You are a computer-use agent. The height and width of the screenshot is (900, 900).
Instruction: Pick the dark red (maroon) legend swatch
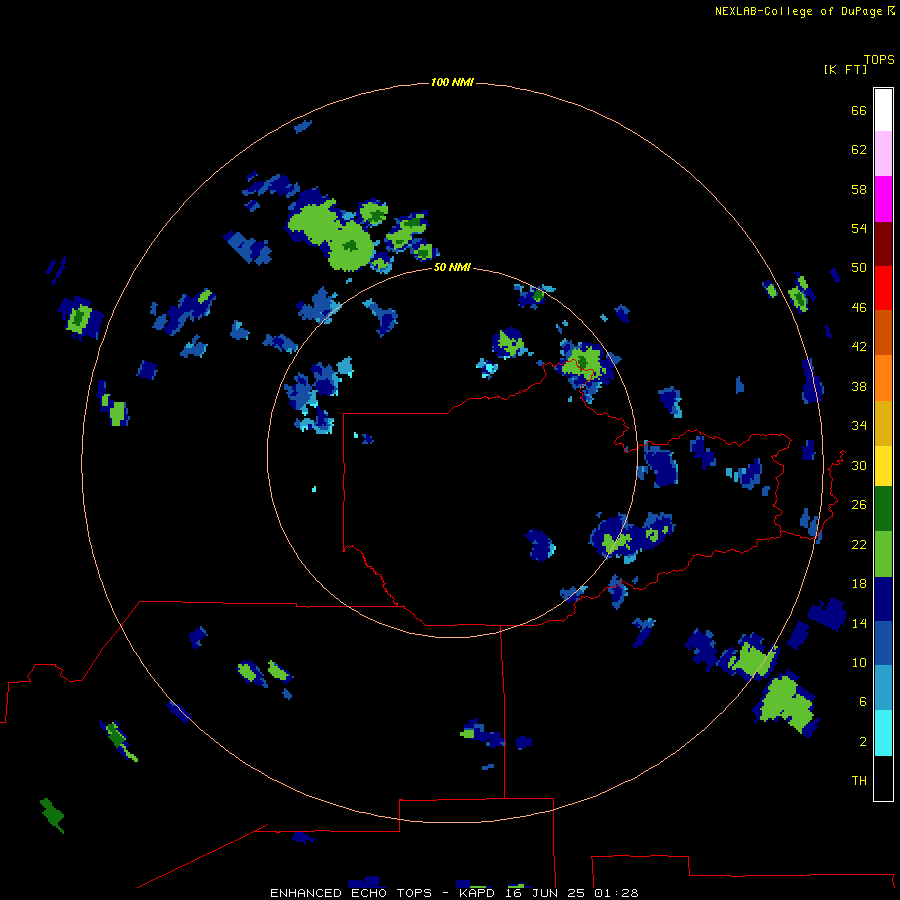(x=883, y=245)
